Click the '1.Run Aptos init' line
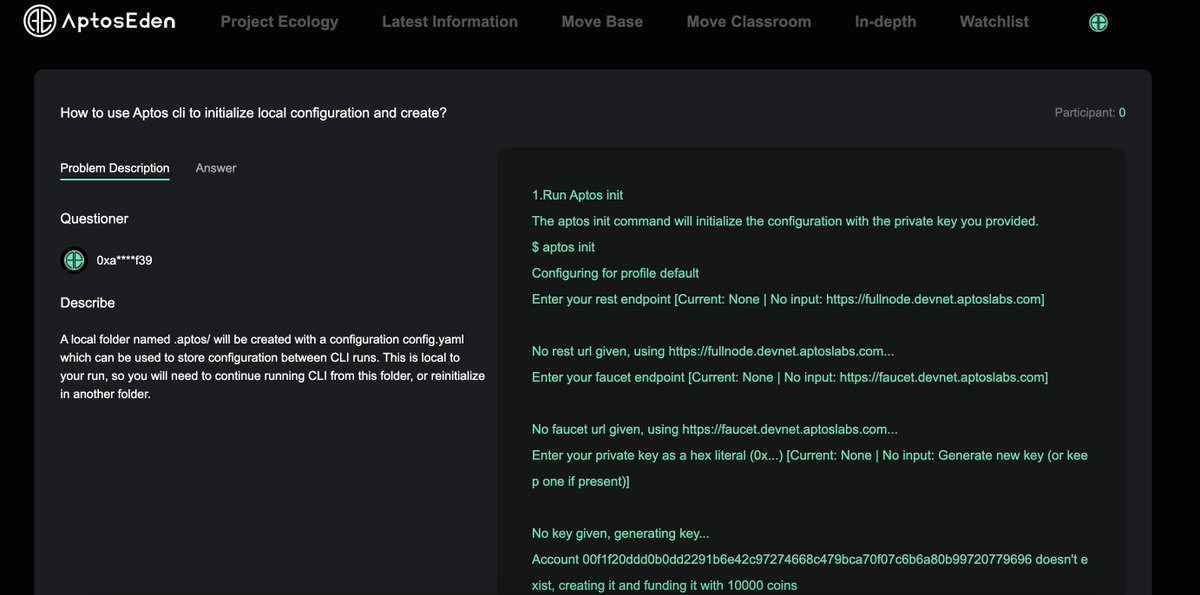The width and height of the screenshot is (1200, 595). [x=578, y=195]
